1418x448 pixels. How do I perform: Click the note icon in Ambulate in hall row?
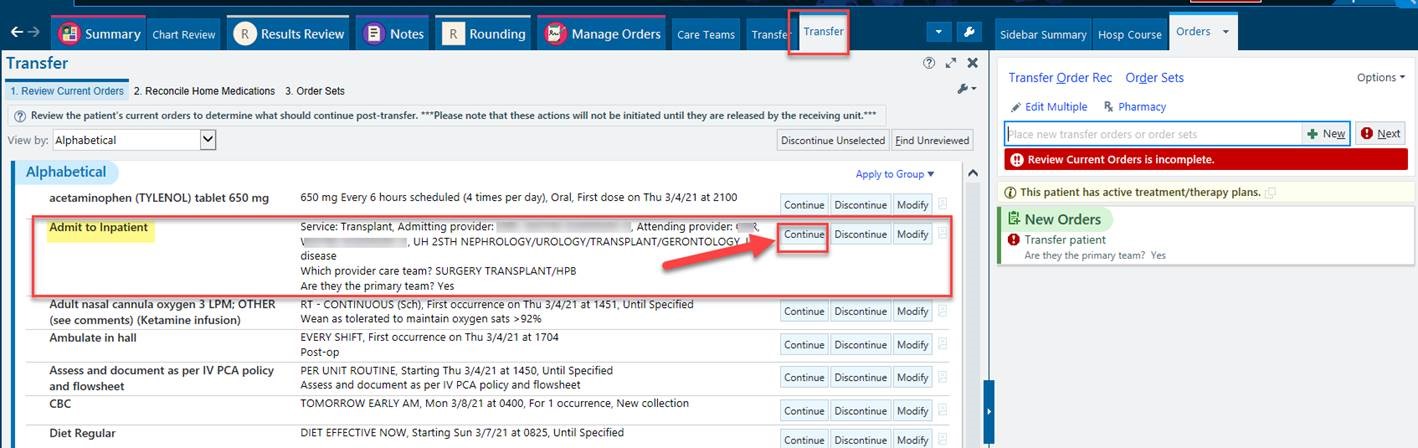[942, 344]
